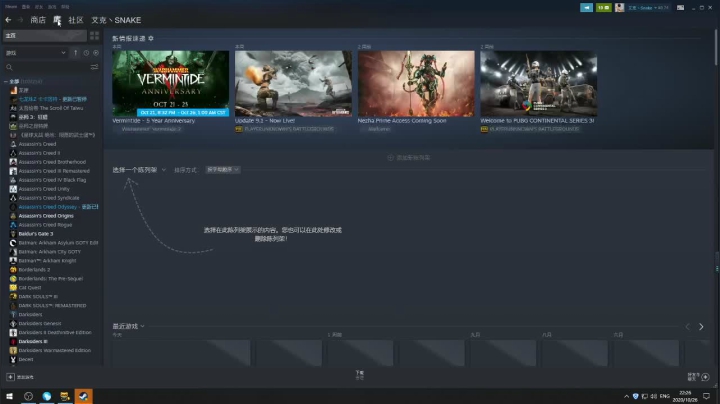720x404 pixels.
Task: Go back with the left arrow button
Action: (x=8, y=20)
